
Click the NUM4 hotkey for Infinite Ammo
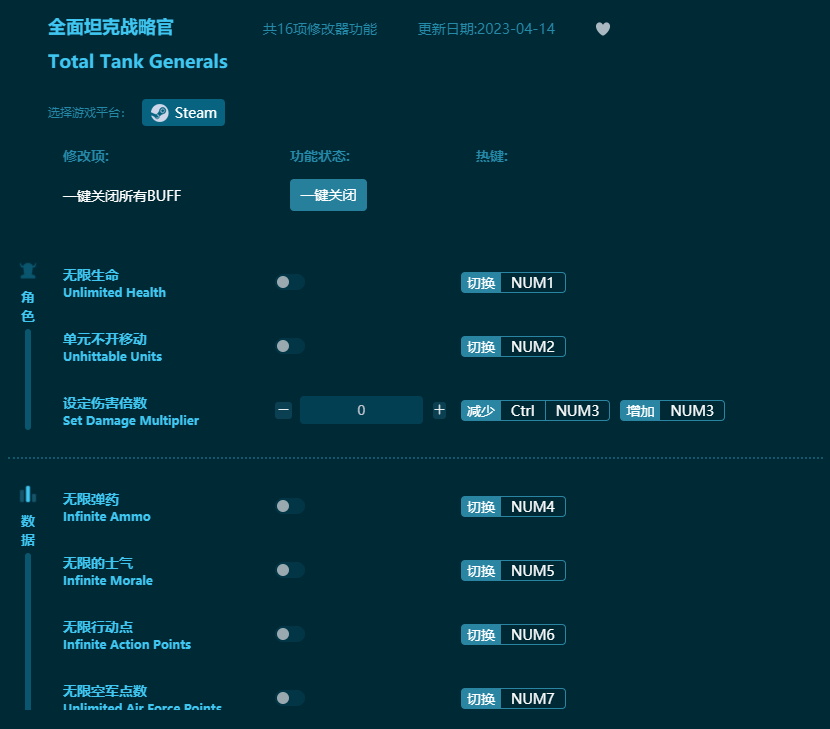513,506
